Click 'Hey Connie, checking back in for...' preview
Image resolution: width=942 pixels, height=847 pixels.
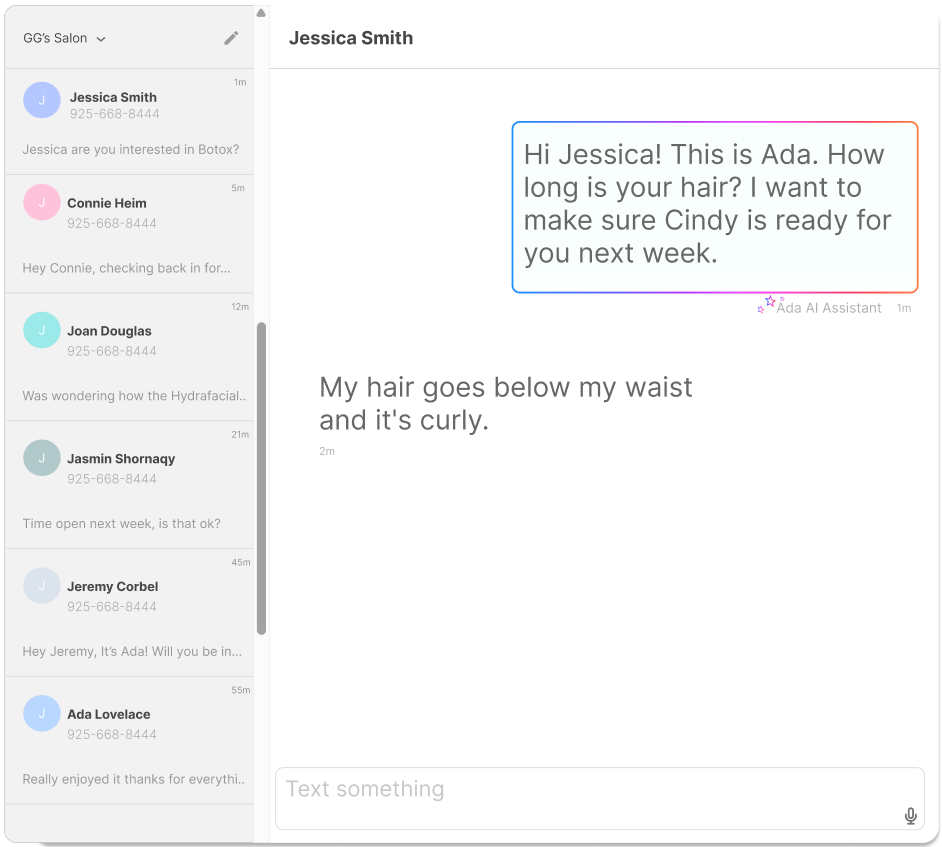click(x=126, y=268)
